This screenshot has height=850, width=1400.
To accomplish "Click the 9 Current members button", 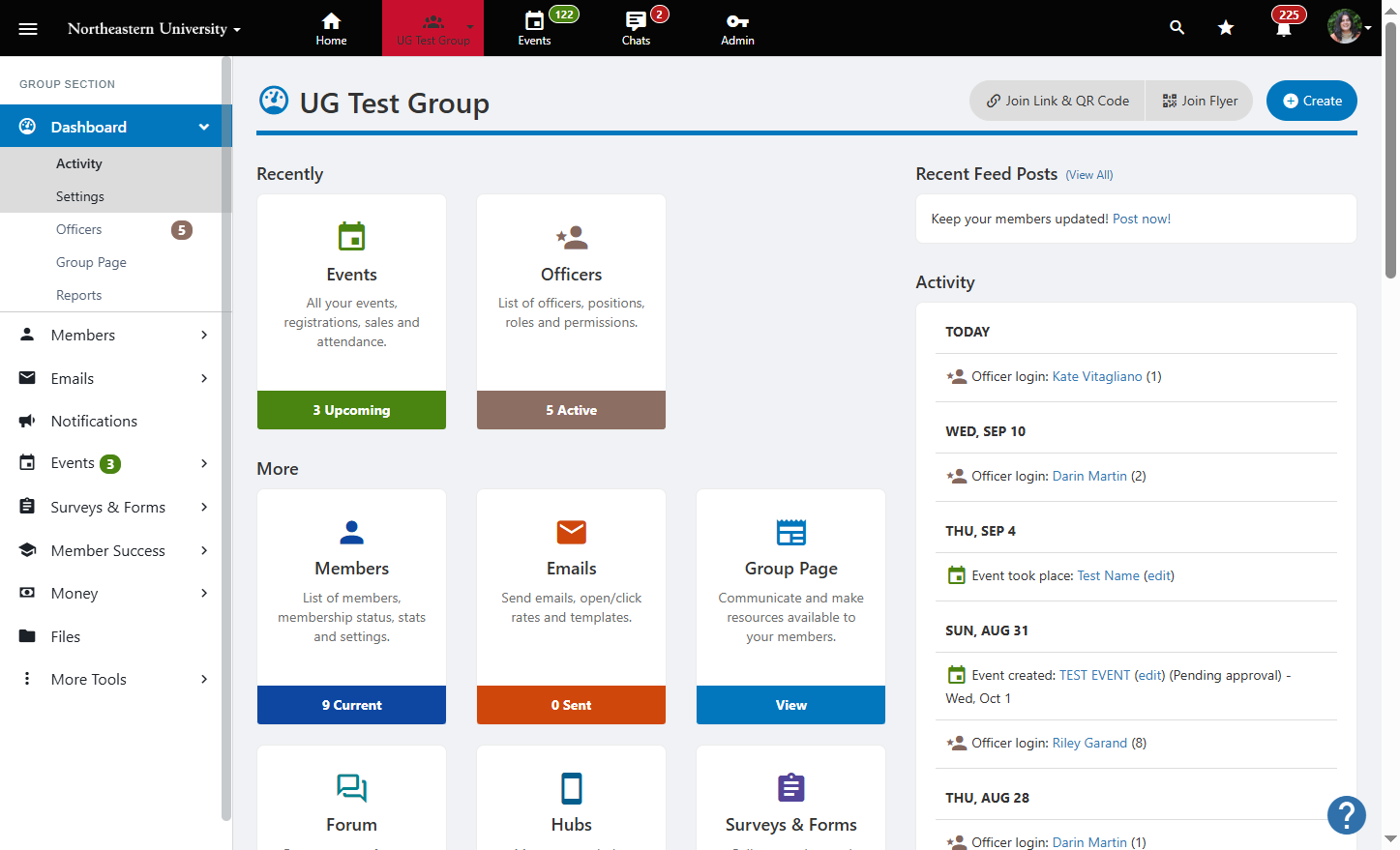I will tap(351, 705).
